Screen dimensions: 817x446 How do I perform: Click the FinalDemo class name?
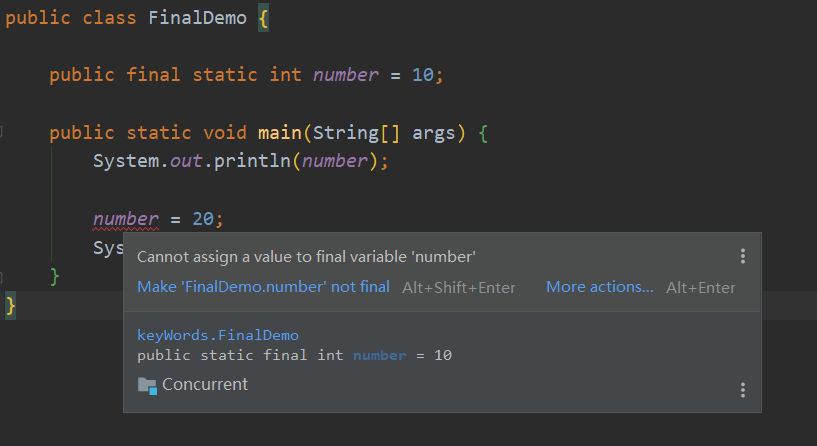197,18
